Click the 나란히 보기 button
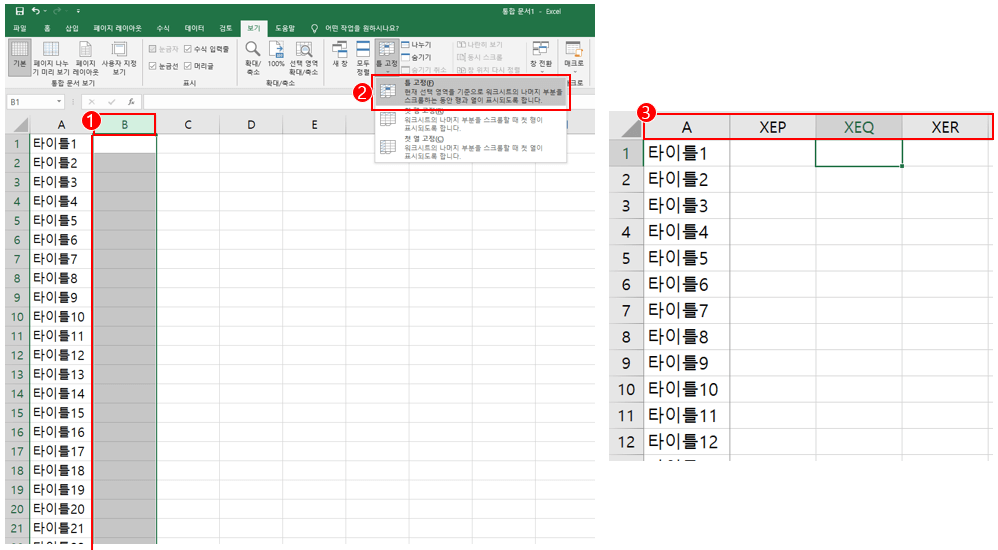Screen dimensions: 998x550 480,45
